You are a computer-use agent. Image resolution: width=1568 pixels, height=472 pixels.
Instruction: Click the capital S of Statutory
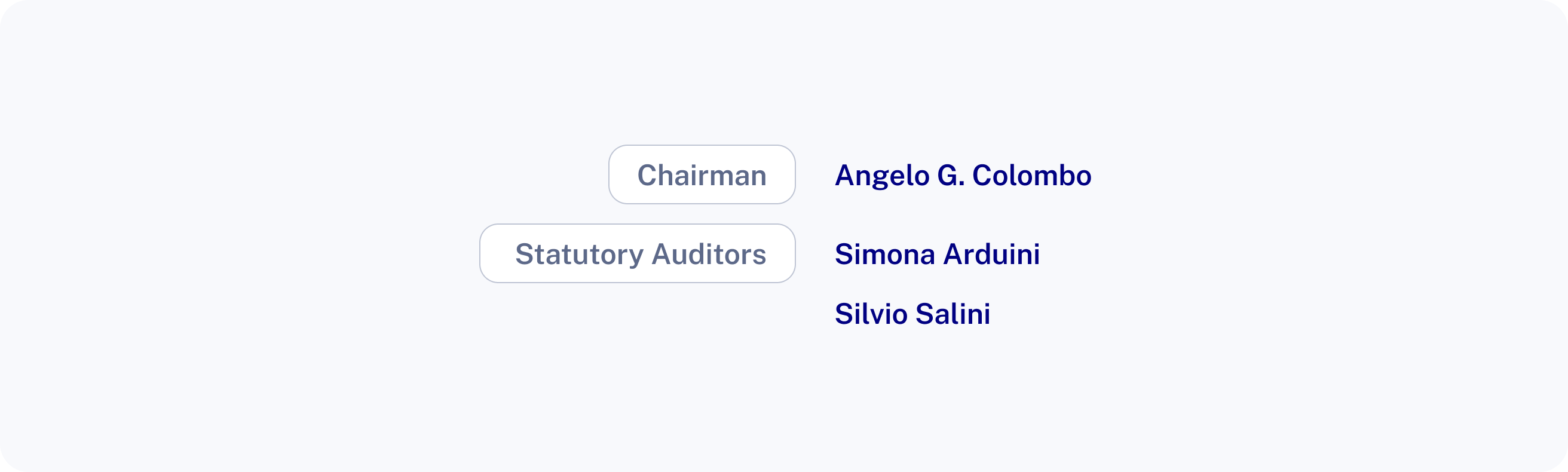[523, 254]
